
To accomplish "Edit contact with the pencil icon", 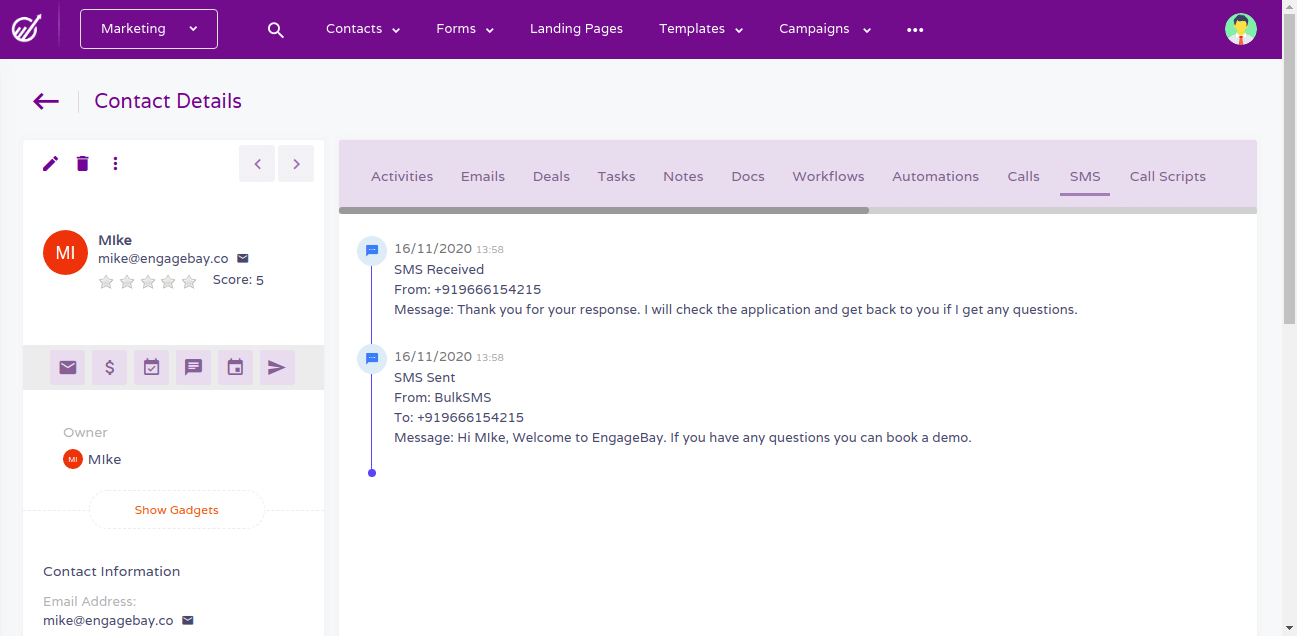I will (51, 163).
